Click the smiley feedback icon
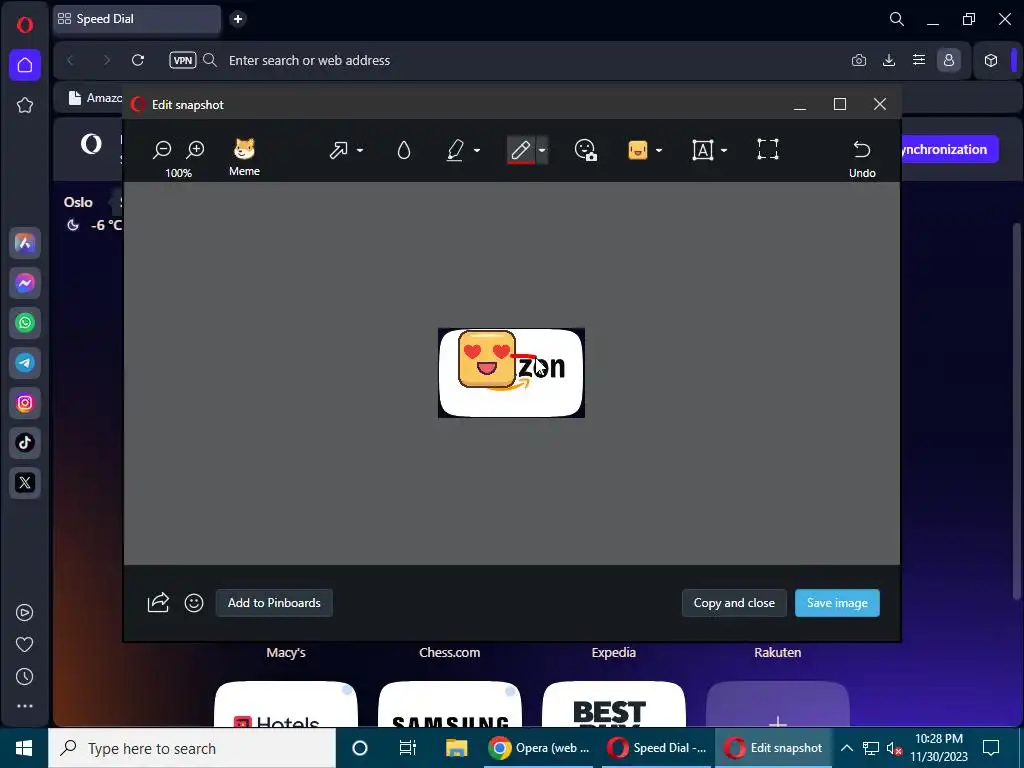The width and height of the screenshot is (1024, 768). 194,603
